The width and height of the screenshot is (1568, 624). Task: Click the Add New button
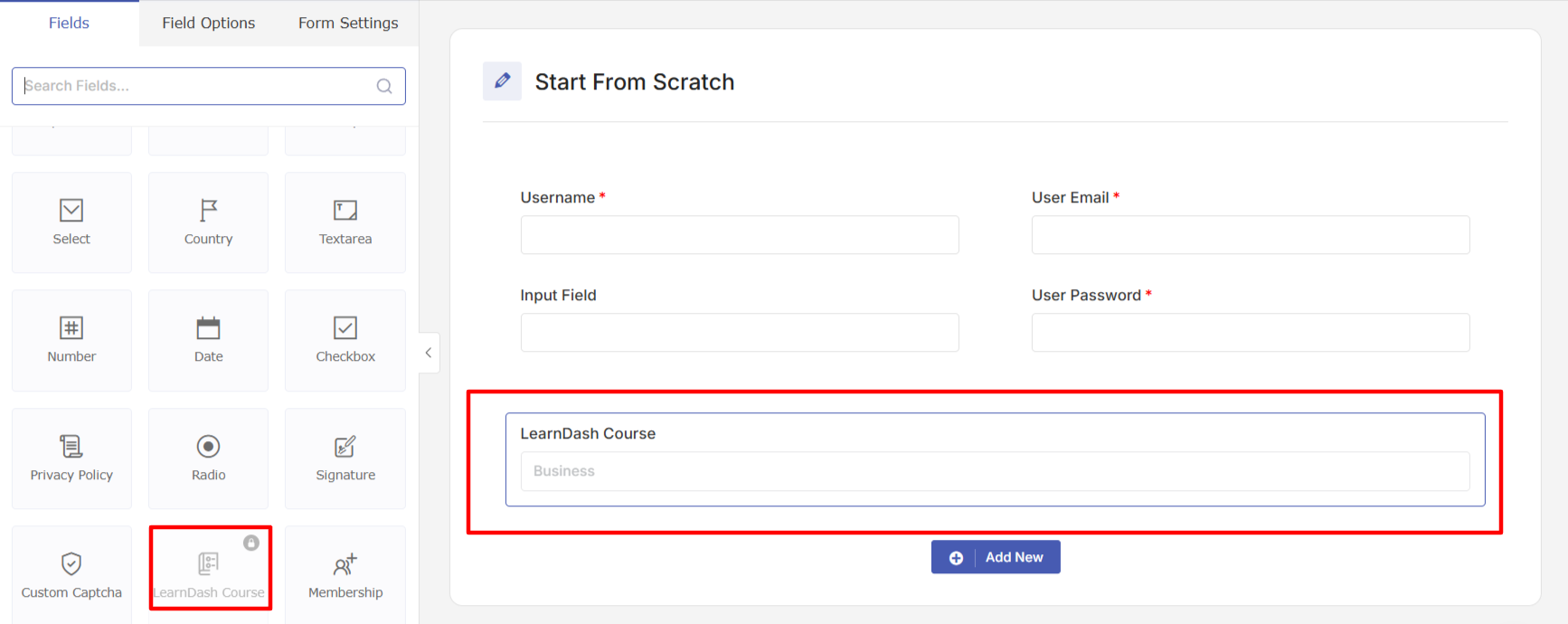(996, 557)
